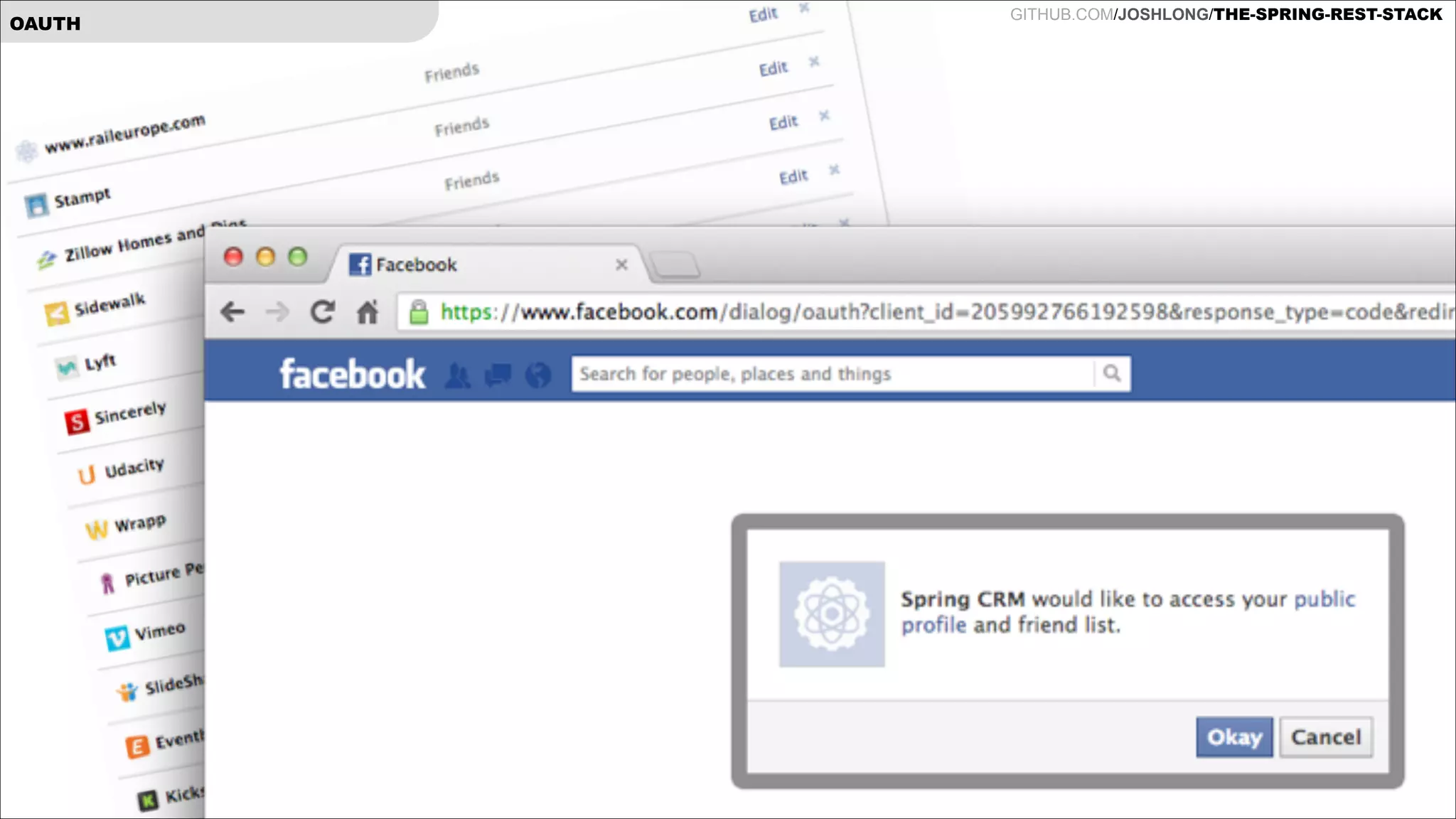The image size is (1456, 819).
Task: Click the browser back arrow
Action: pos(232,311)
